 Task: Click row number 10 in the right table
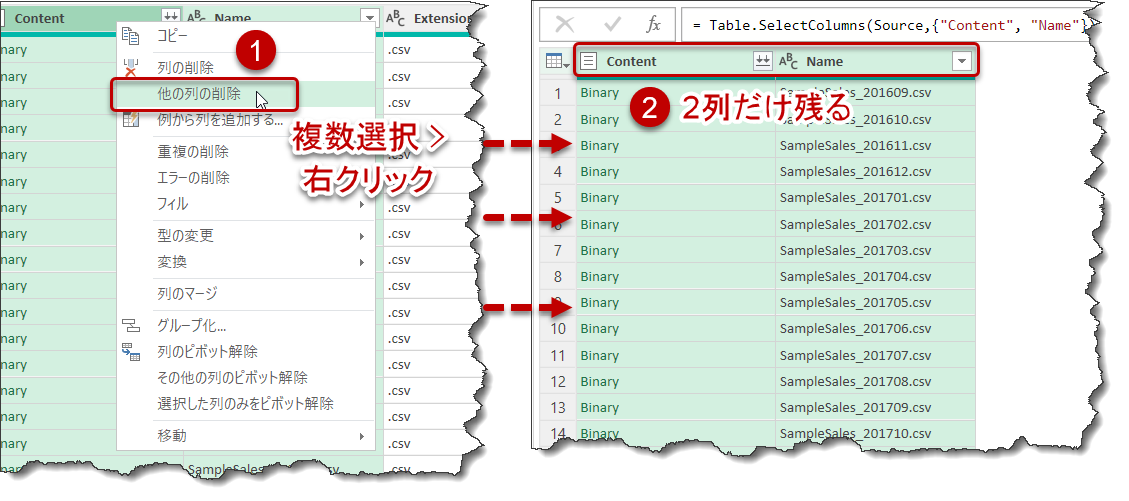(x=557, y=329)
